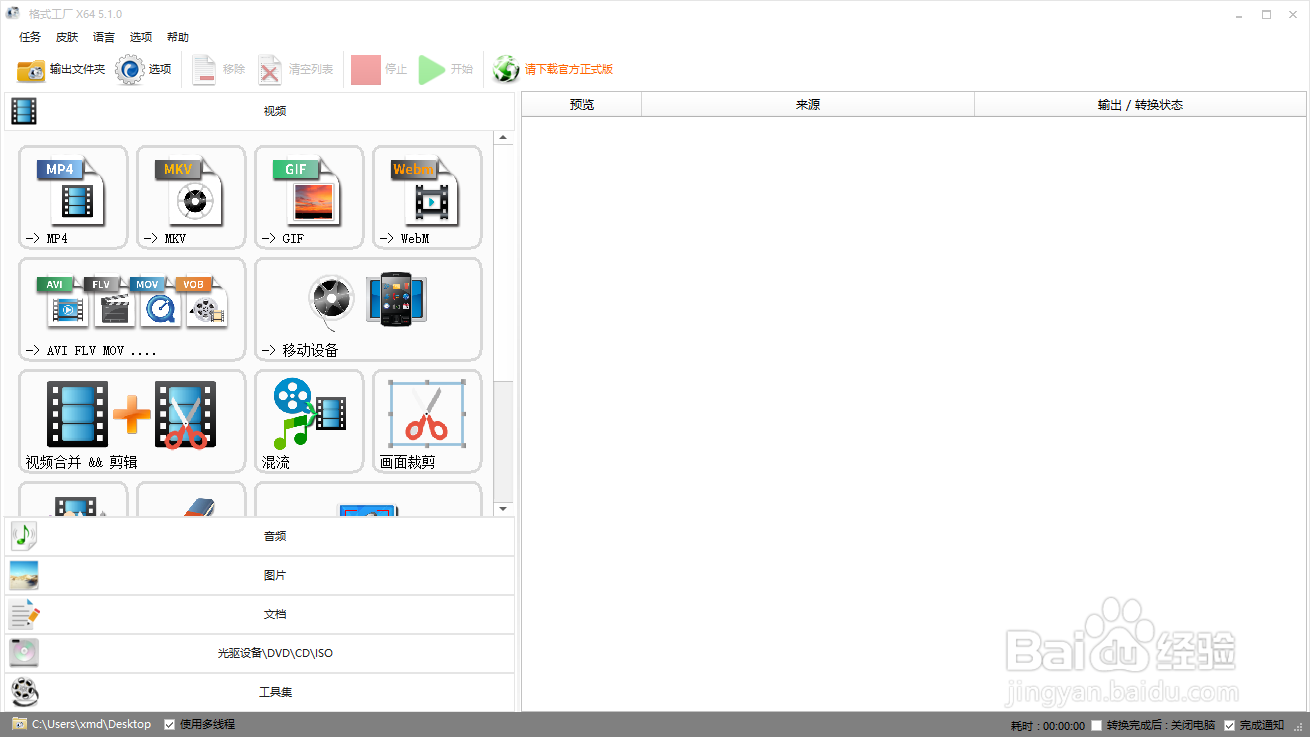Viewport: 1310px width, 737px height.
Task: Open 选项 settings in toolbar
Action: [144, 69]
